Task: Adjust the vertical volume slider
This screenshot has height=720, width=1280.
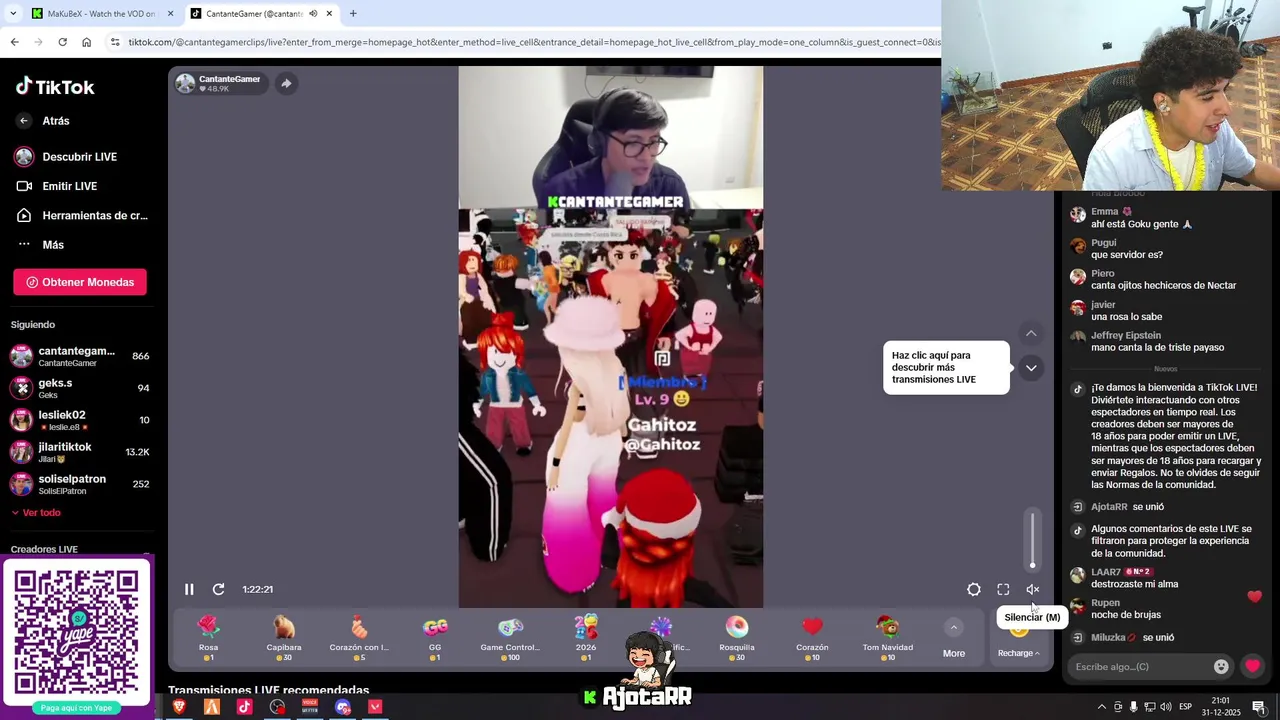Action: click(x=1033, y=540)
